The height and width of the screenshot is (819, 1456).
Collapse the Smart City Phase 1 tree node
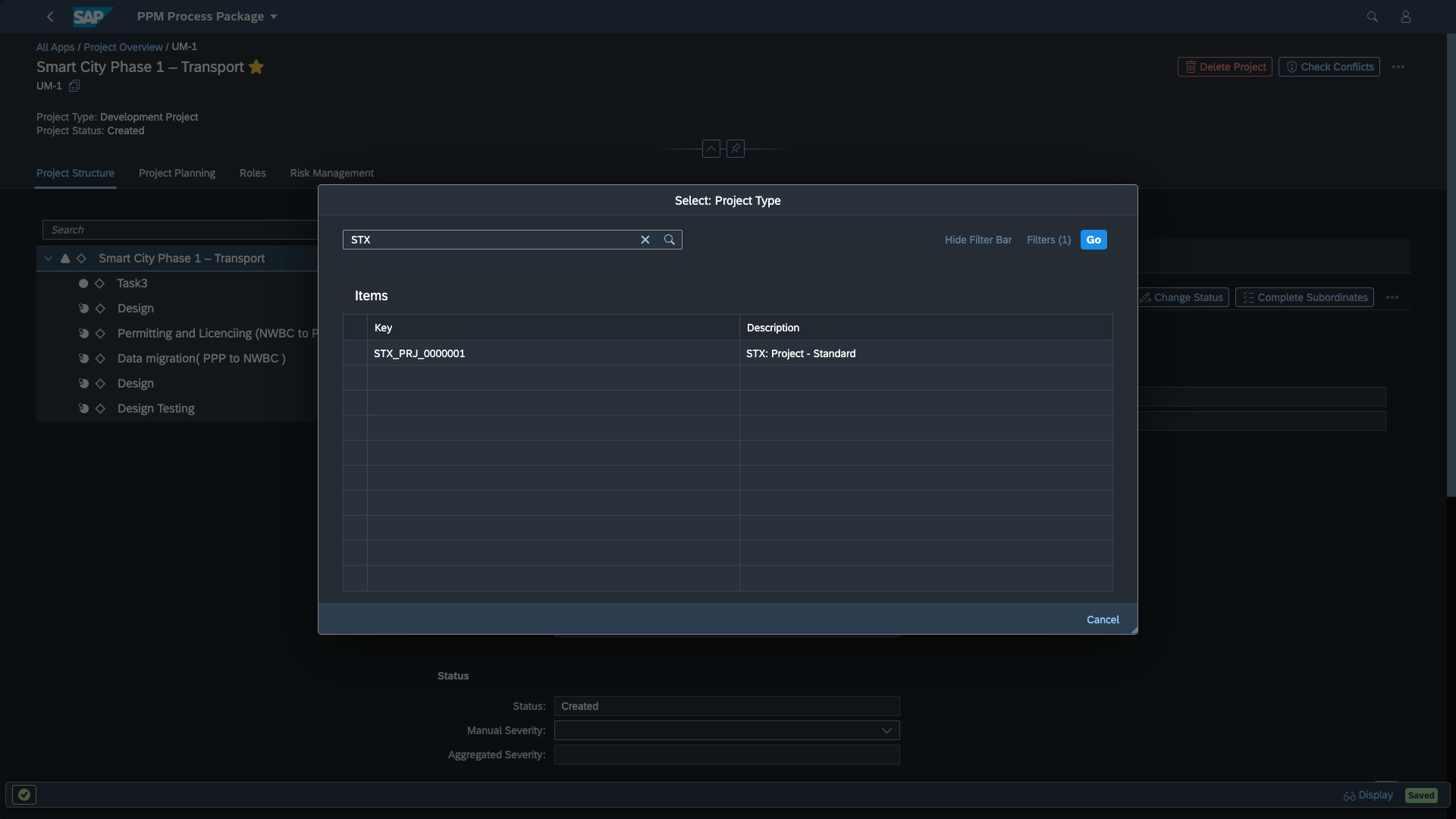(49, 259)
